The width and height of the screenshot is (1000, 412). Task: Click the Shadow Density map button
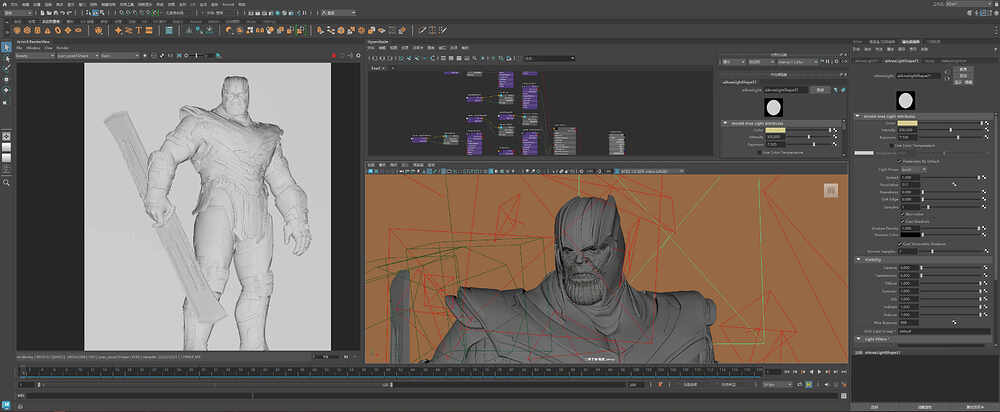984,228
